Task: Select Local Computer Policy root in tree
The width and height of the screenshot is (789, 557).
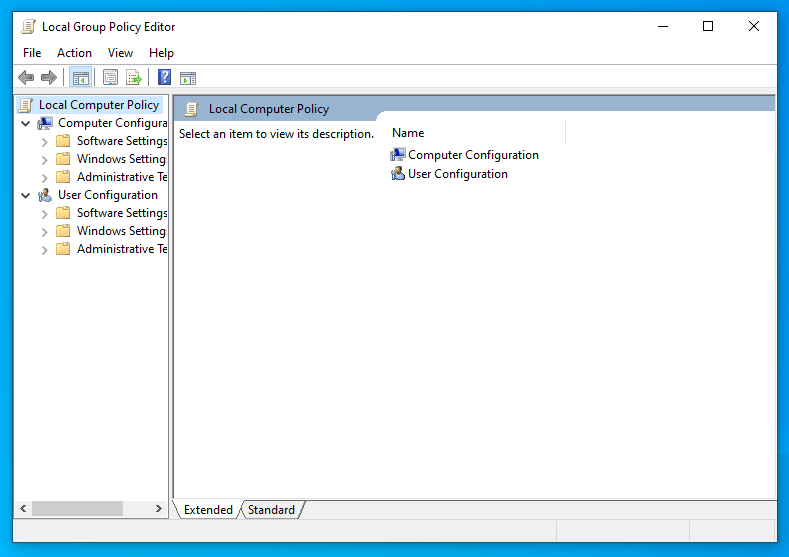Action: (x=99, y=105)
